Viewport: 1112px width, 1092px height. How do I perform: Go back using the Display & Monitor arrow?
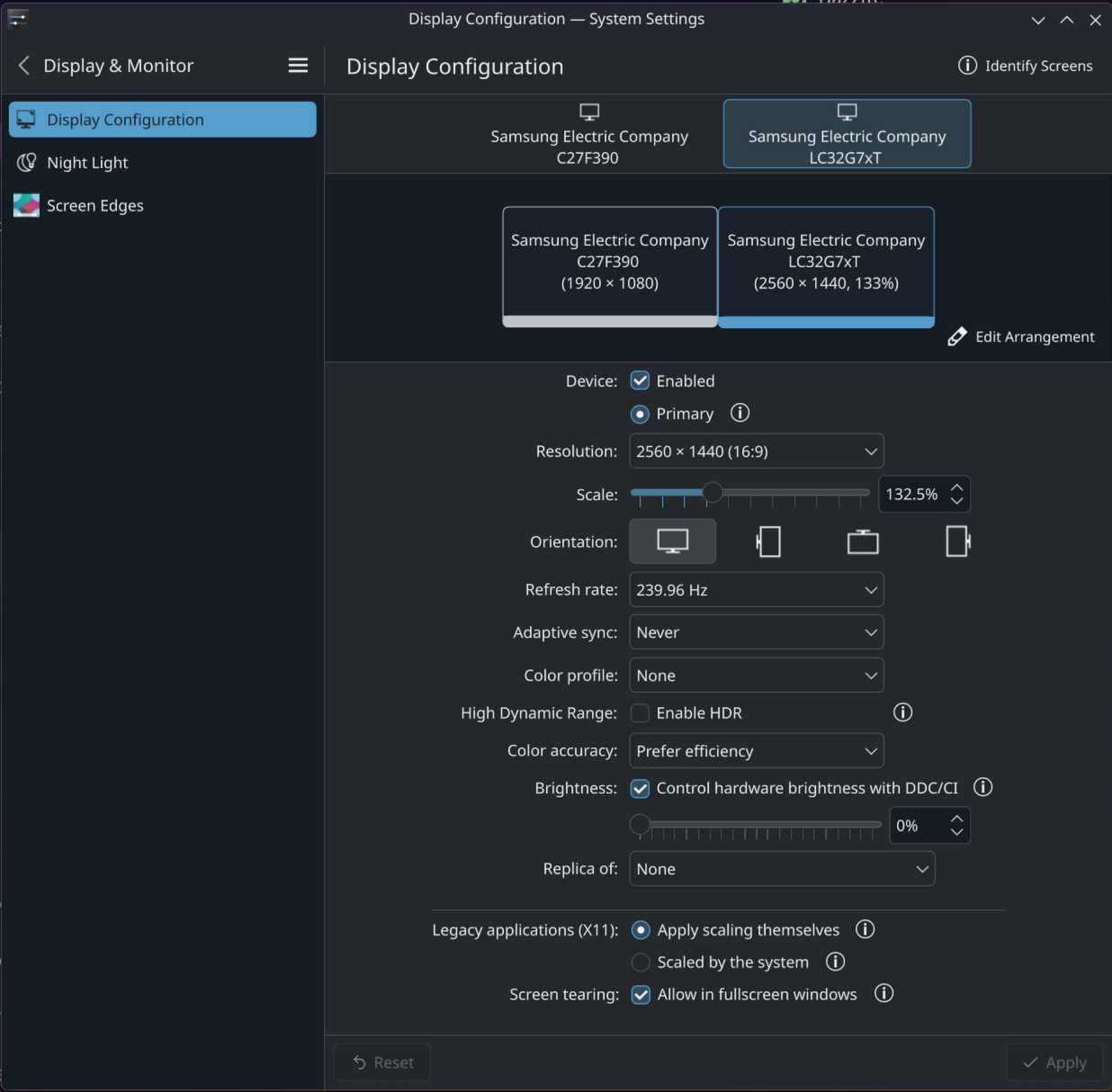pyautogui.click(x=24, y=66)
